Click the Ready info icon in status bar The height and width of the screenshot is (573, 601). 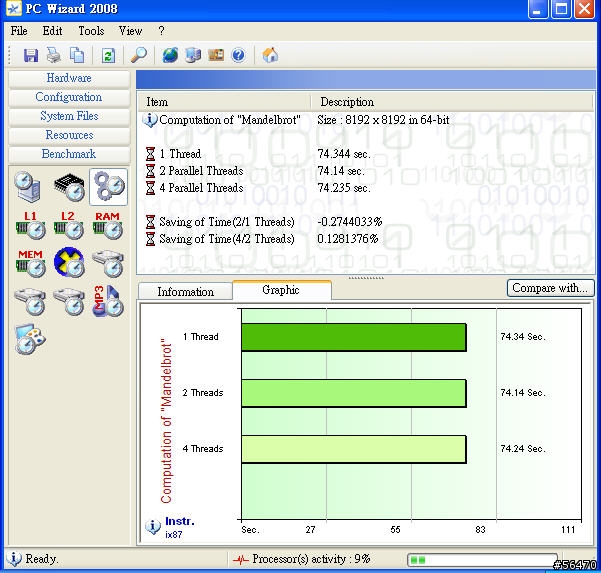[14, 559]
